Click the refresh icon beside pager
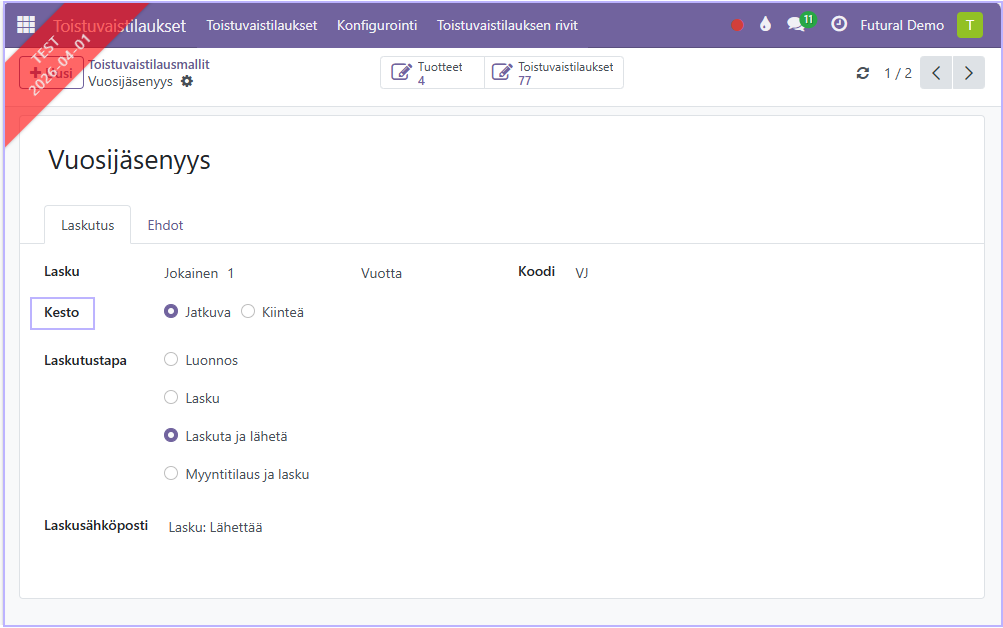This screenshot has width=1003, height=628. tap(863, 73)
